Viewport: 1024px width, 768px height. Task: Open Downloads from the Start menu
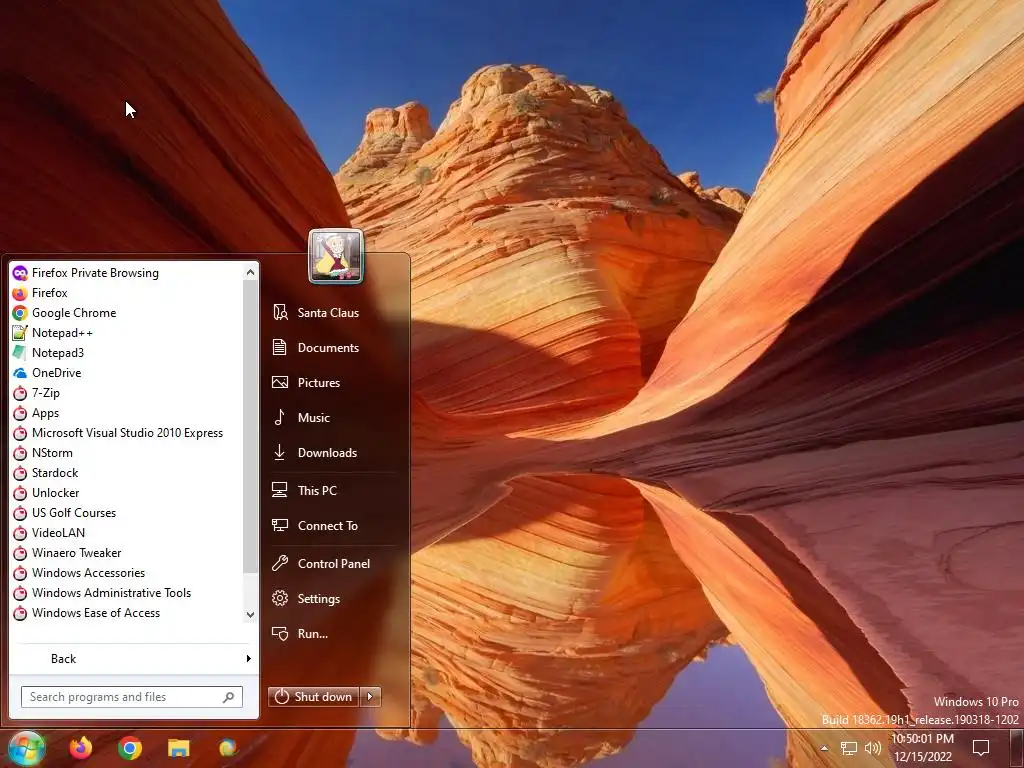click(x=334, y=453)
